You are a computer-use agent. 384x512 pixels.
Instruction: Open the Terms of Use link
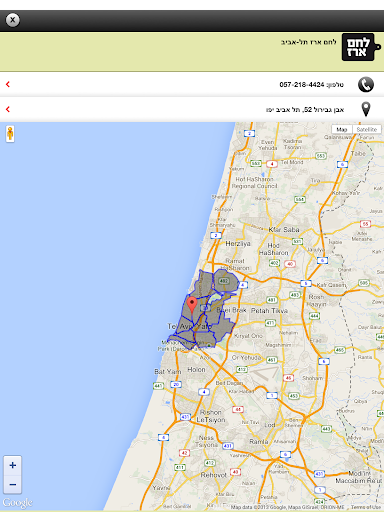click(365, 507)
